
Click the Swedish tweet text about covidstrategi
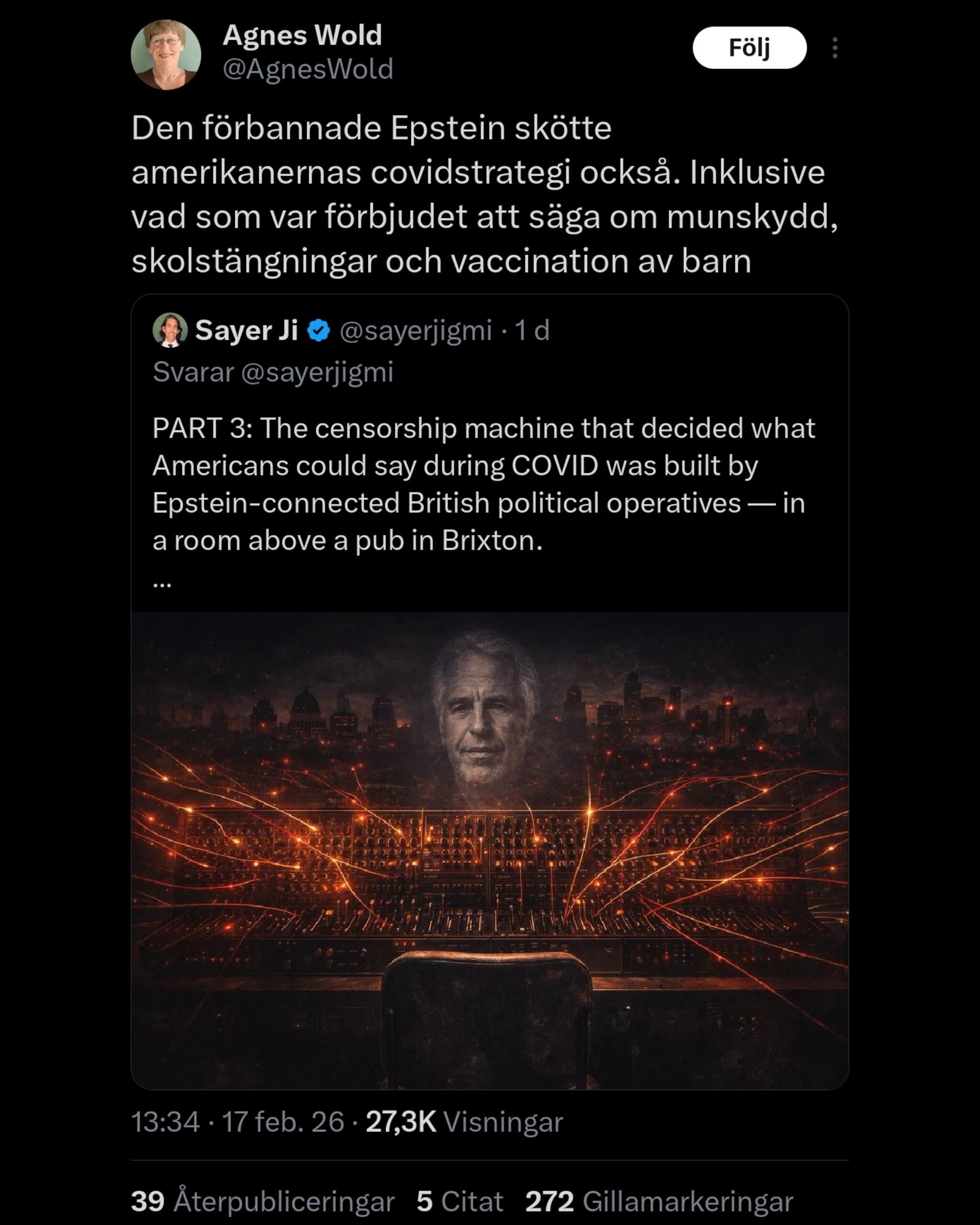click(485, 194)
